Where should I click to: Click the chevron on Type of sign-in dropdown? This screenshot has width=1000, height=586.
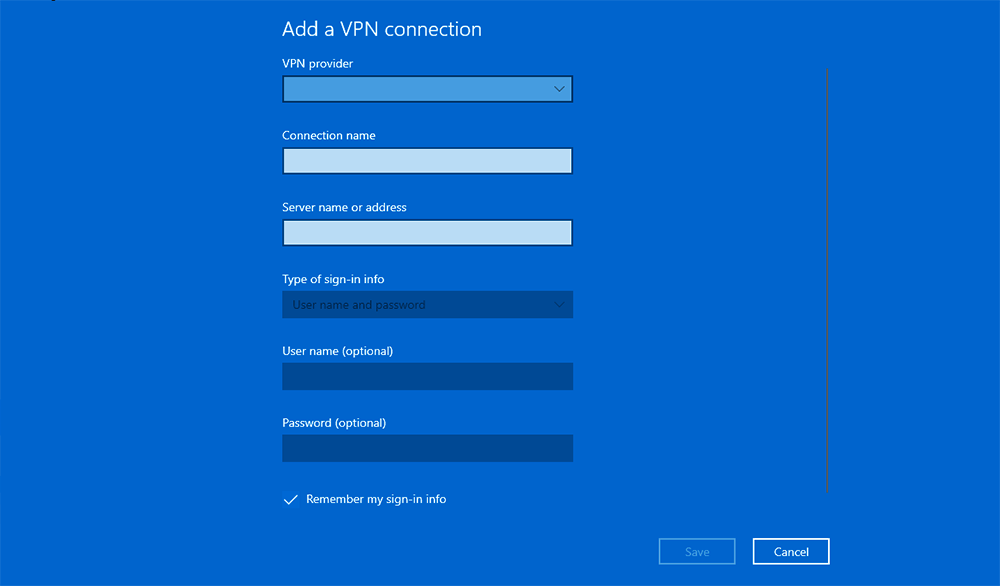[559, 304]
